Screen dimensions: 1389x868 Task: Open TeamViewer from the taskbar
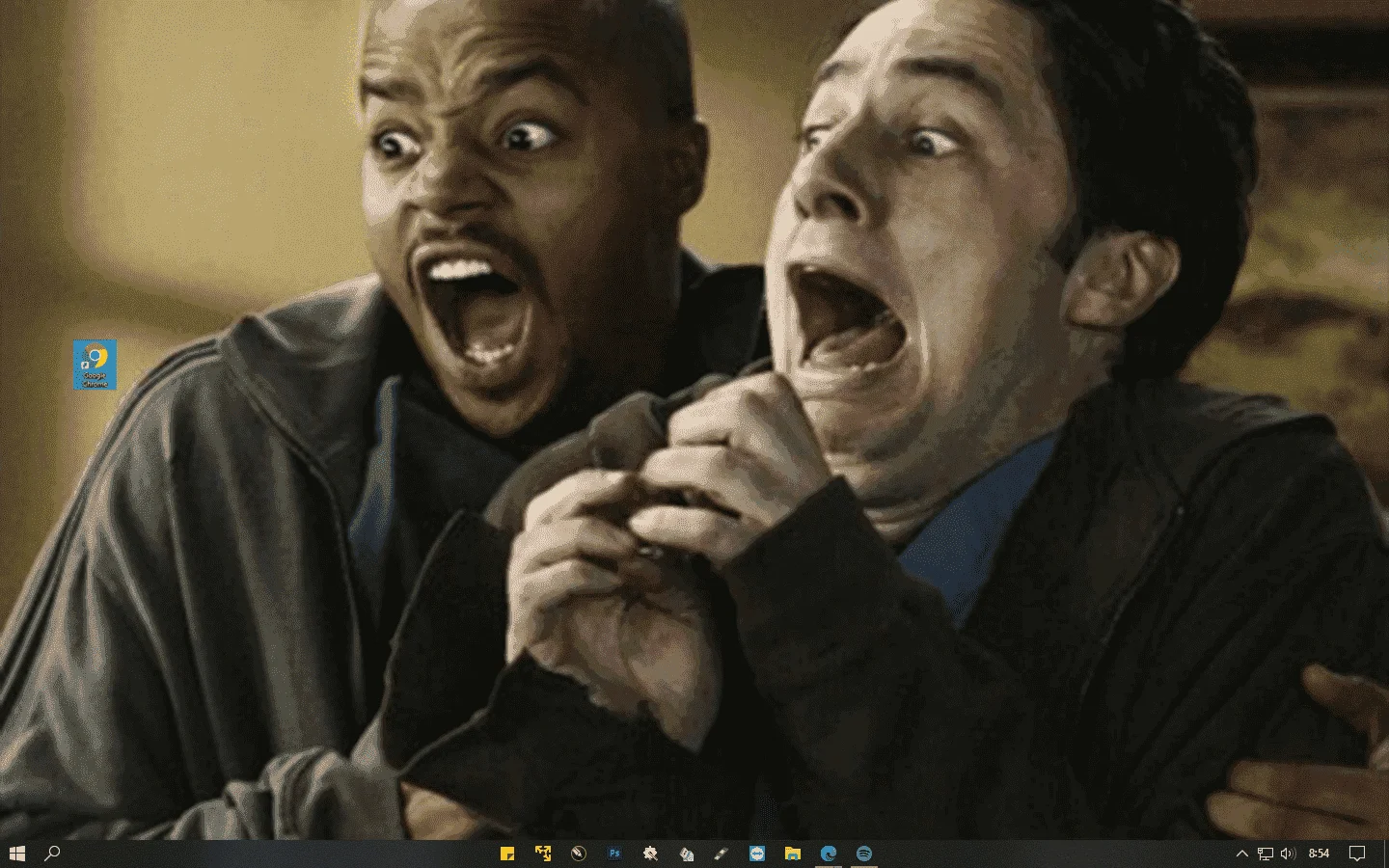click(757, 854)
